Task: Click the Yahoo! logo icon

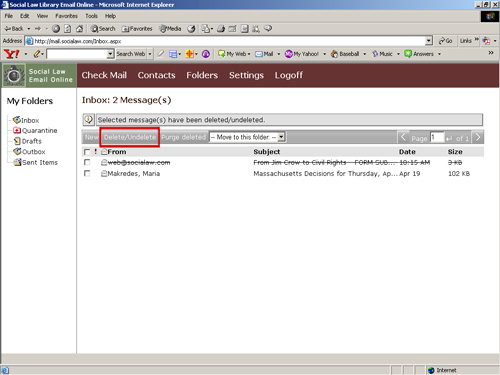Action: coord(12,54)
